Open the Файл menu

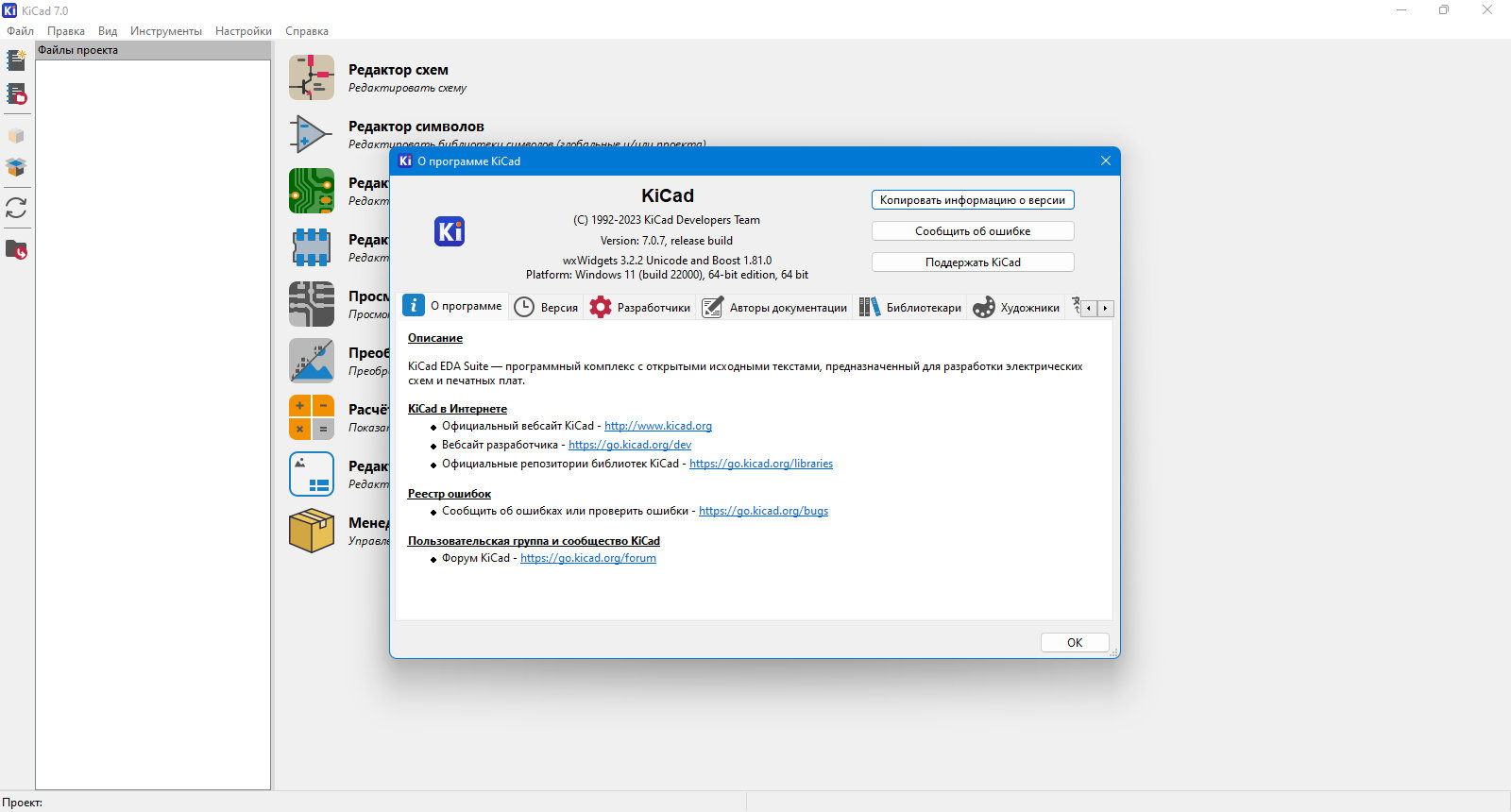coord(20,31)
